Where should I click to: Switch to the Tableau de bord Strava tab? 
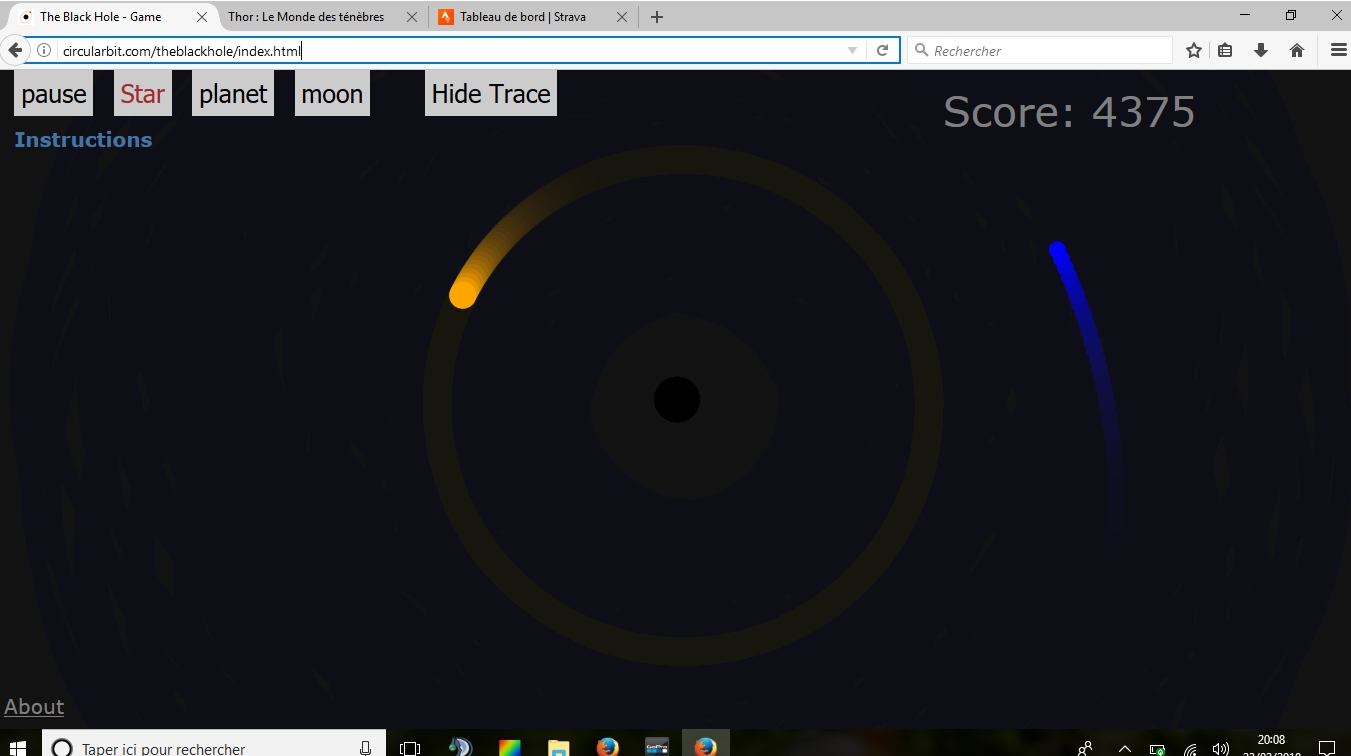click(522, 17)
